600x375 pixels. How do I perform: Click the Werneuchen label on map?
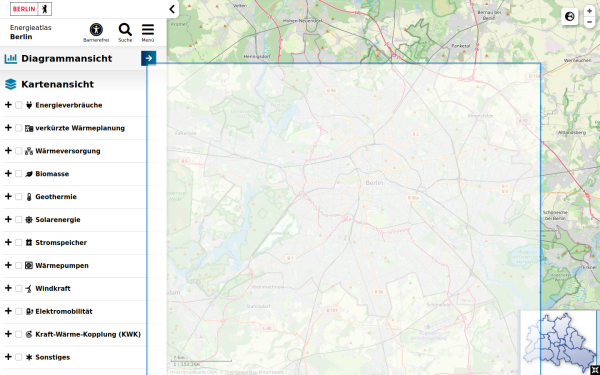(x=577, y=60)
